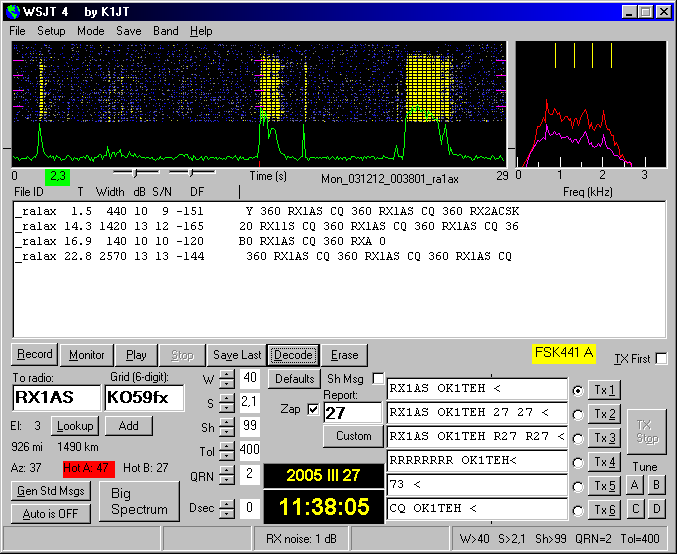This screenshot has height=554, width=677.
Task: Open the Setup menu
Action: tap(51, 31)
